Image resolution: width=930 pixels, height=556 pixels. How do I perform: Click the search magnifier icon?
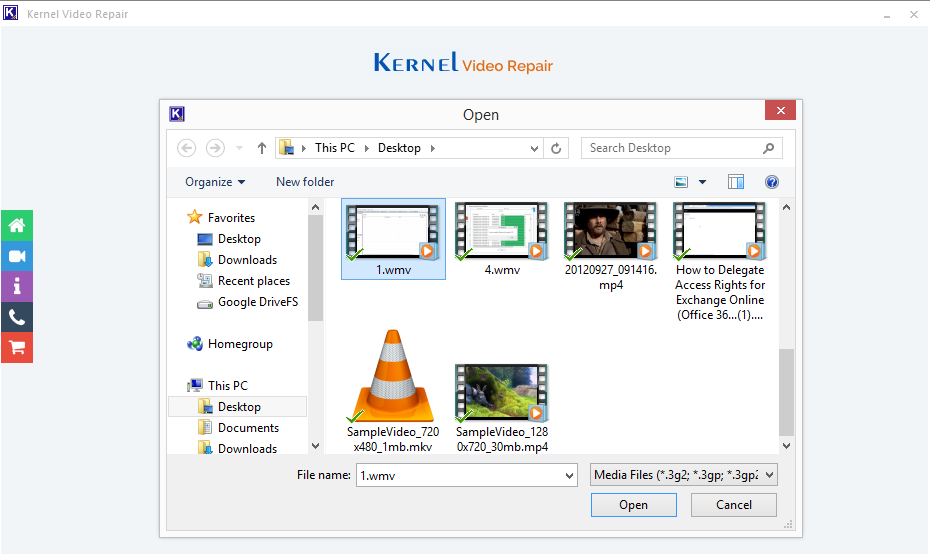pos(769,148)
